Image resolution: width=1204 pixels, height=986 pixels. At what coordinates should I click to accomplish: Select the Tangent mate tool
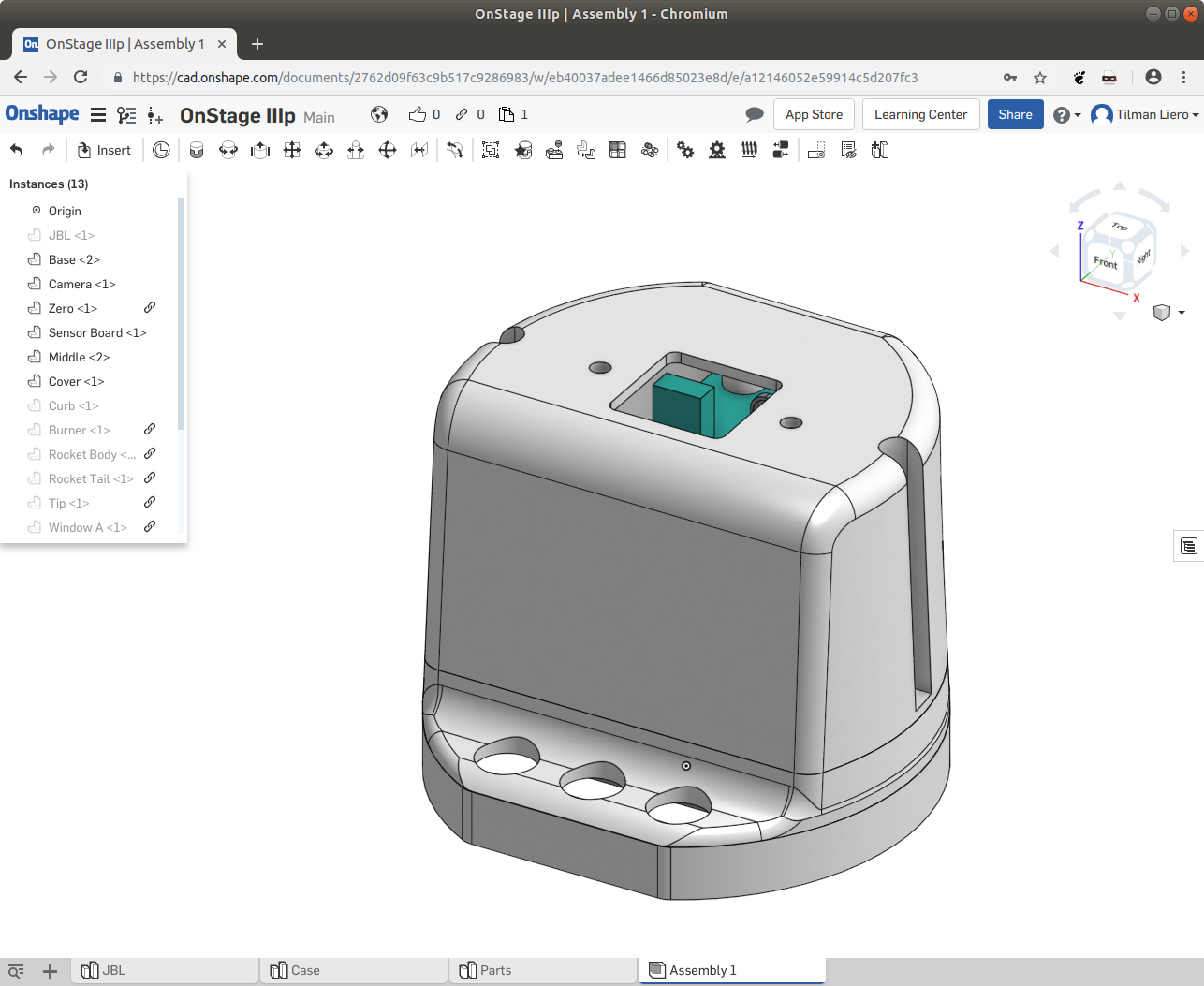coord(455,150)
